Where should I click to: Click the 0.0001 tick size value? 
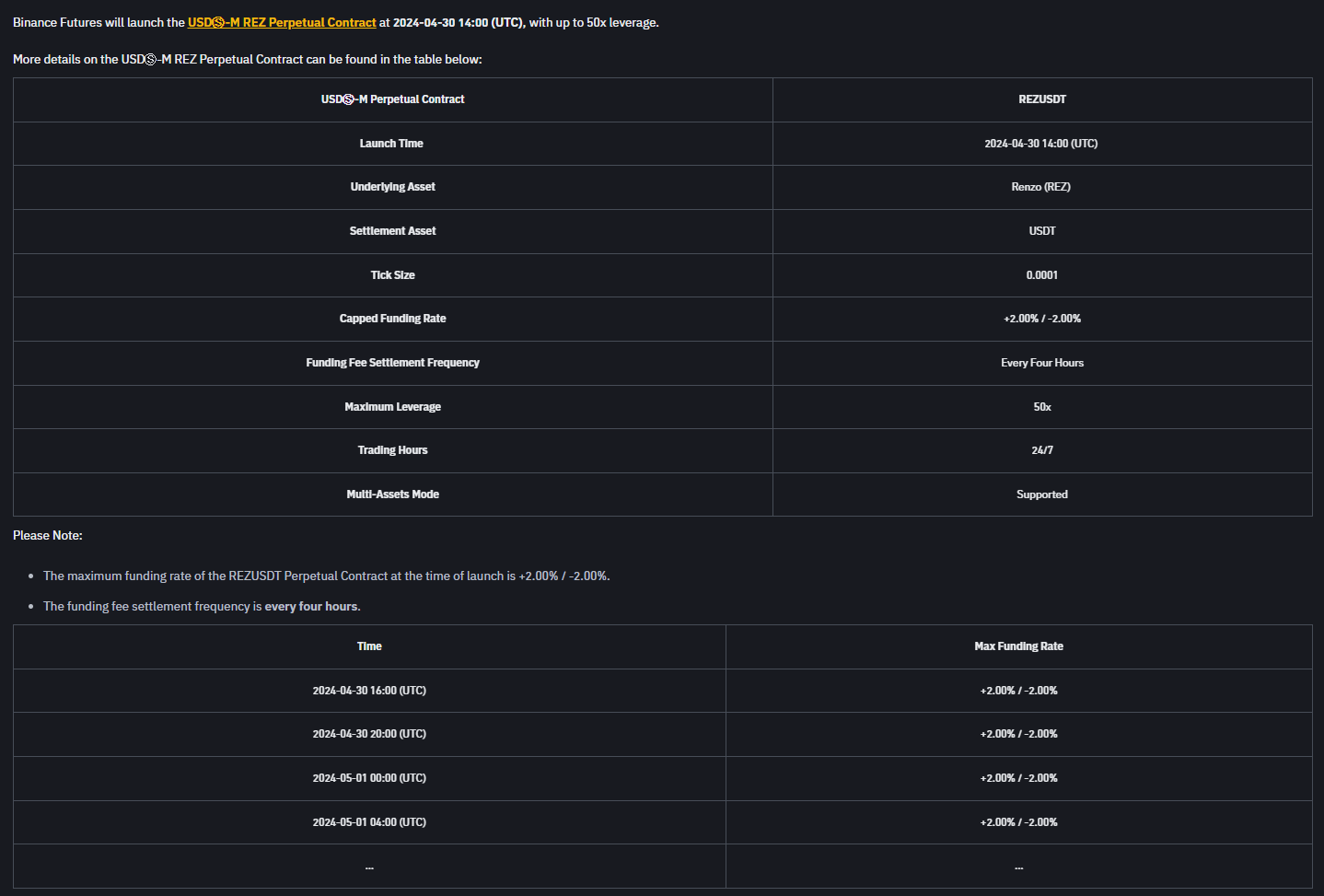pos(1041,275)
